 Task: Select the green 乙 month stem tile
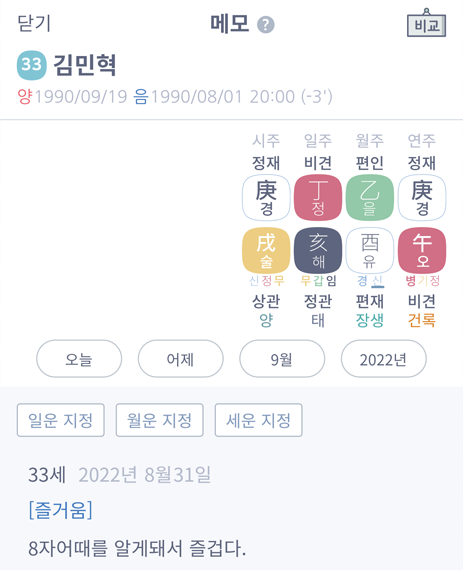370,197
